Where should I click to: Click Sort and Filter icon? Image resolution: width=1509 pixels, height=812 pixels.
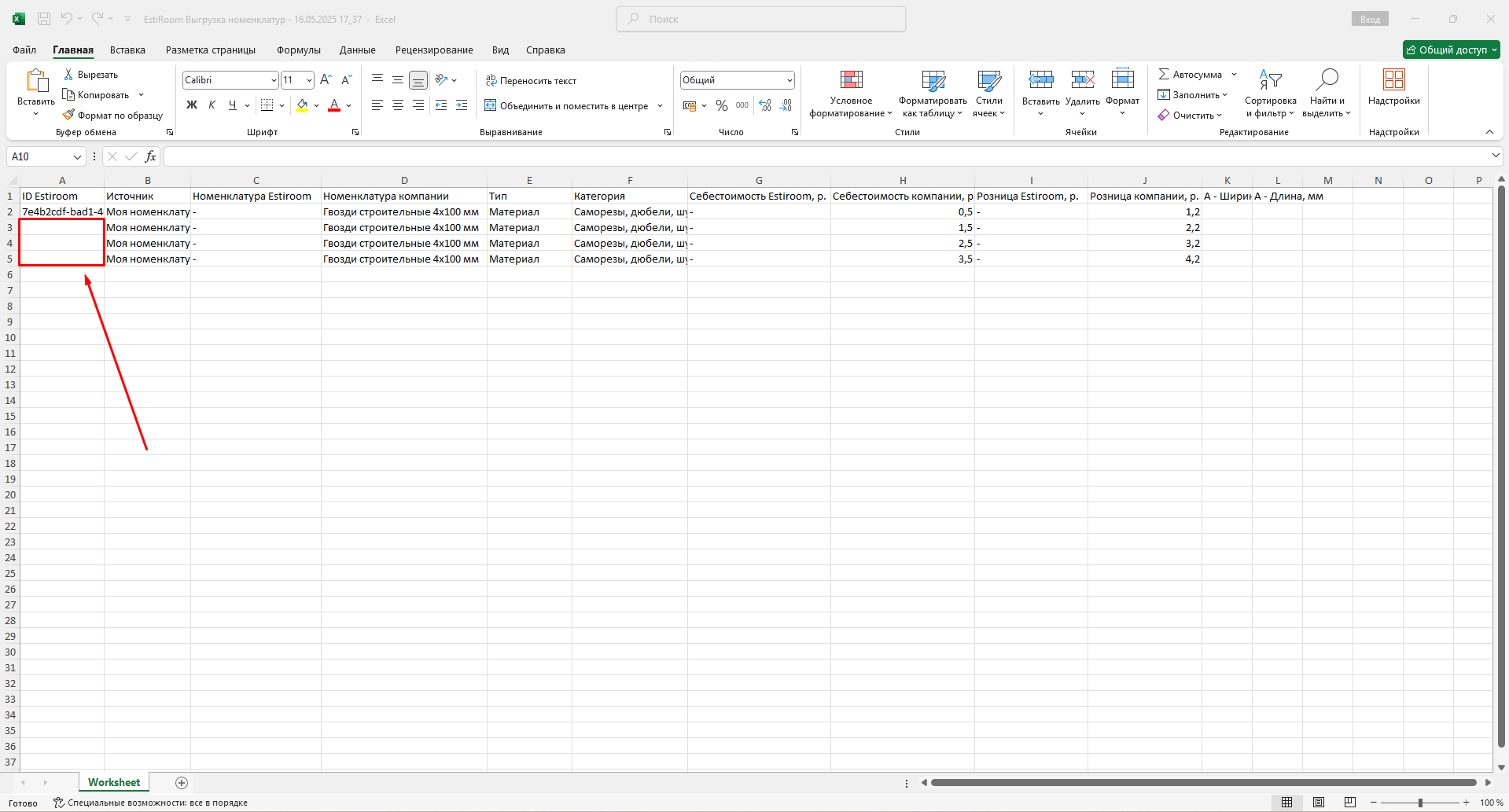point(1270,79)
